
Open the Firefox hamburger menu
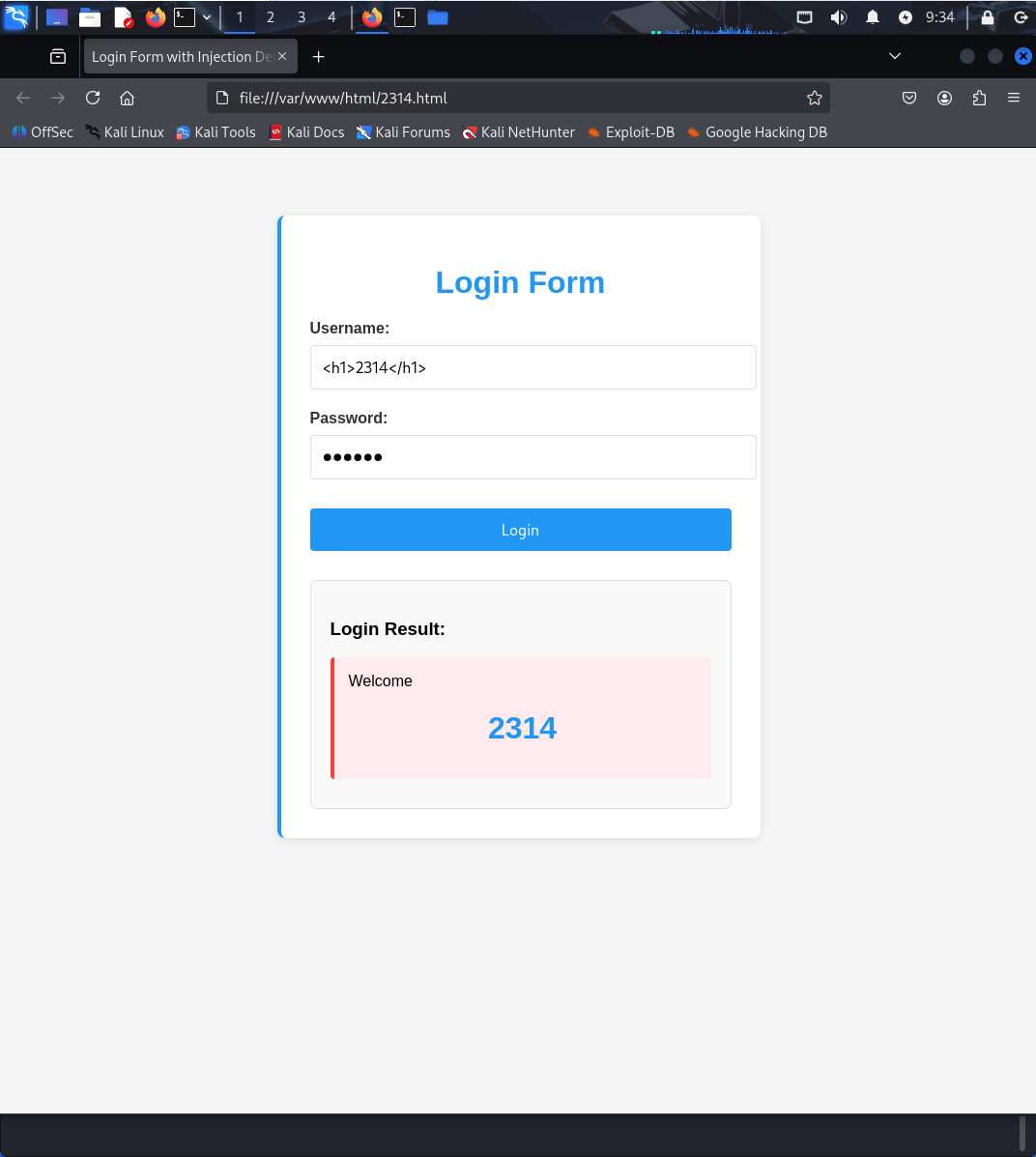1014,99
